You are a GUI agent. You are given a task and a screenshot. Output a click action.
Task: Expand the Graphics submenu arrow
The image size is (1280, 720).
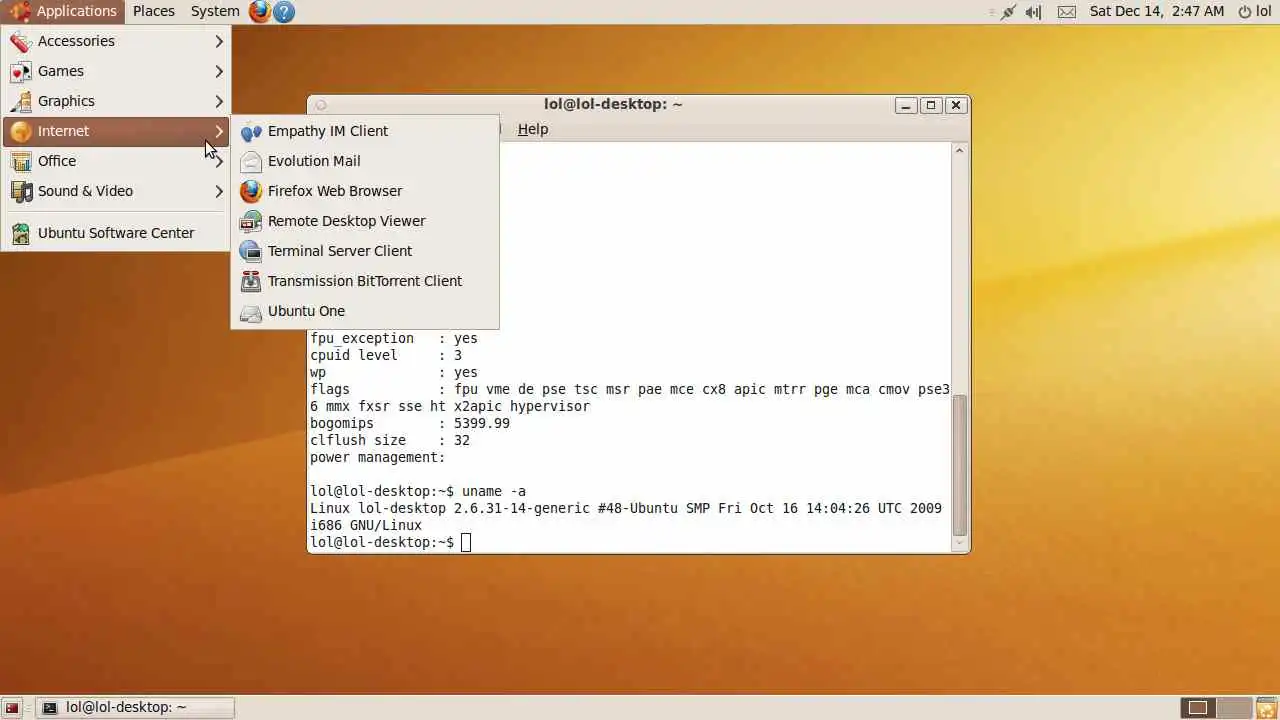219,101
